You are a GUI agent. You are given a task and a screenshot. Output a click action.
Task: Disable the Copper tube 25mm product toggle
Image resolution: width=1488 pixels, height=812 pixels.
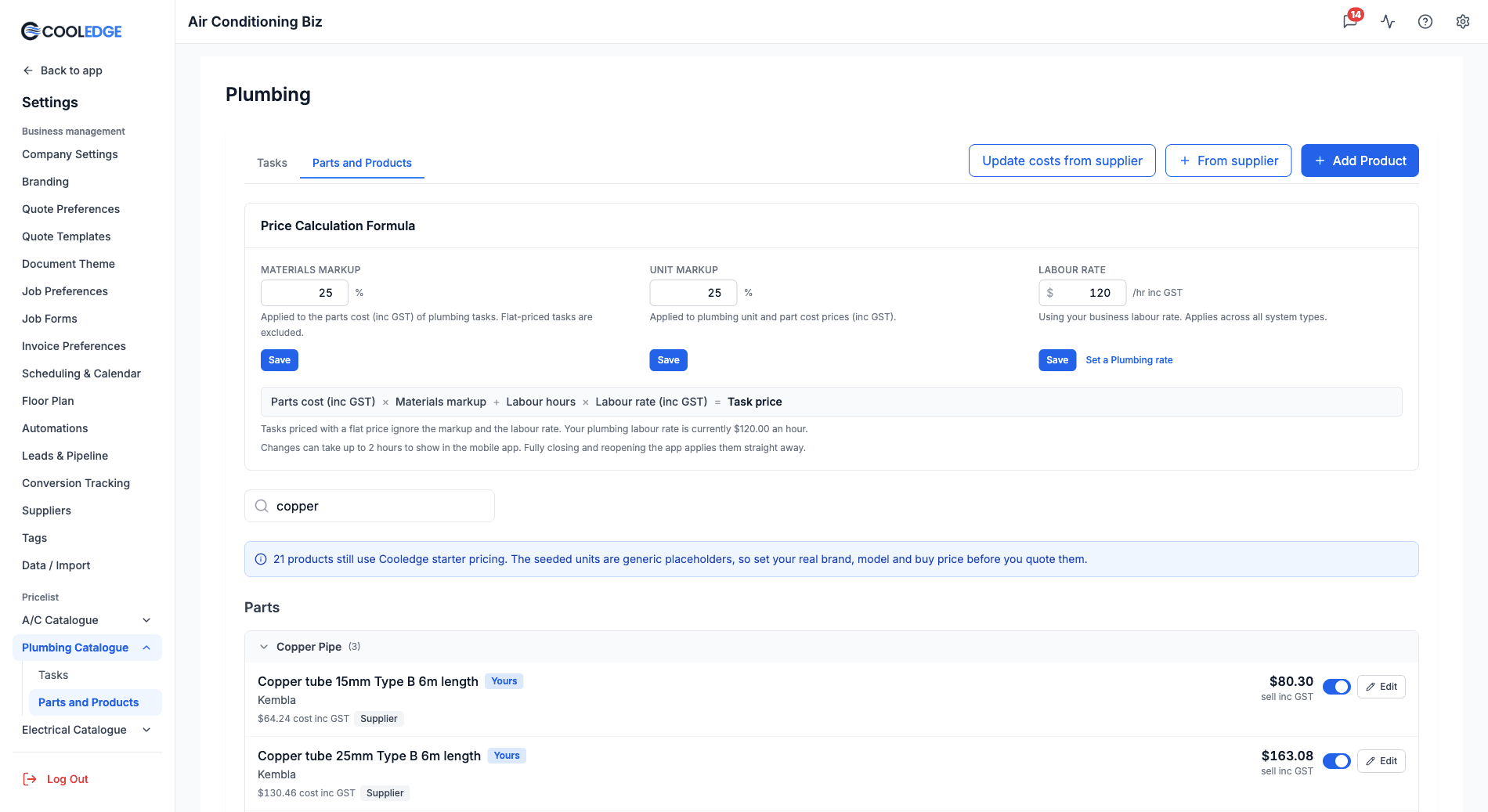pos(1336,761)
